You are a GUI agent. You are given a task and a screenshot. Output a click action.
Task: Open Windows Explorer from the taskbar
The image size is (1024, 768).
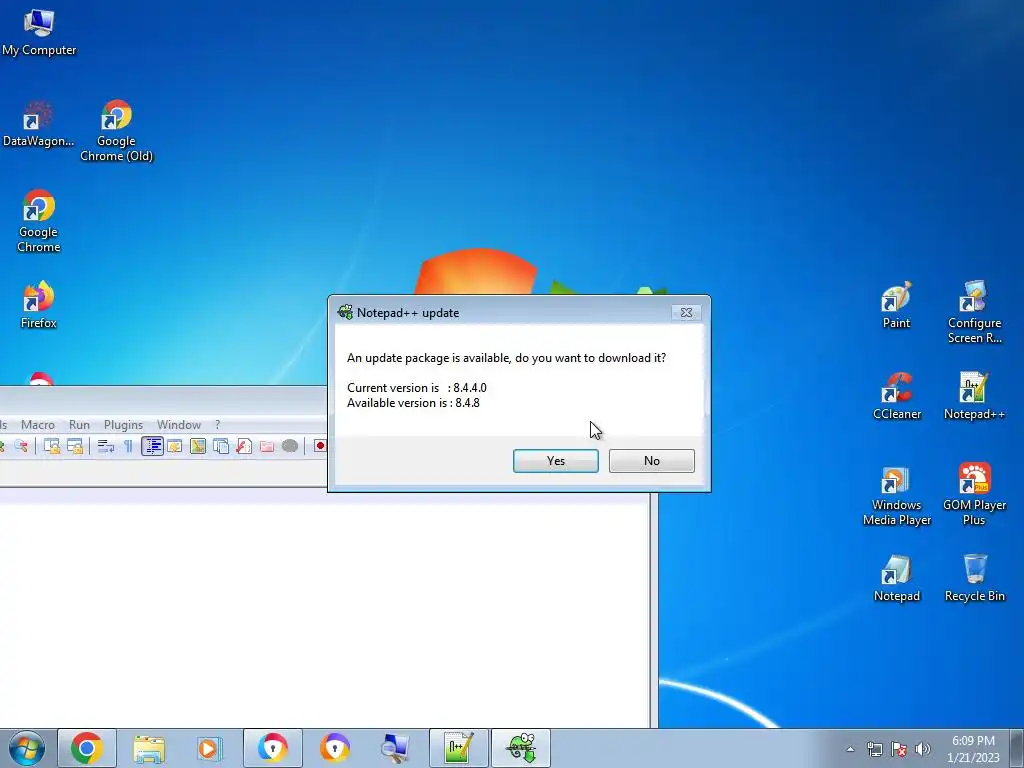pyautogui.click(x=149, y=748)
